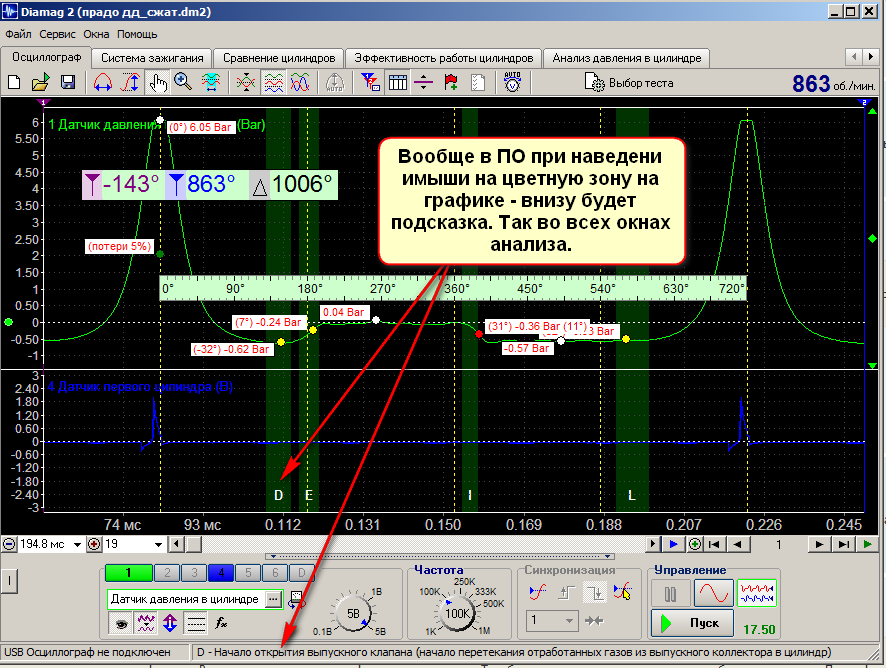Screen dimensions: 886x668
Task: Switch to the Сравнение цилиндров tab
Action: pyautogui.click(x=279, y=58)
